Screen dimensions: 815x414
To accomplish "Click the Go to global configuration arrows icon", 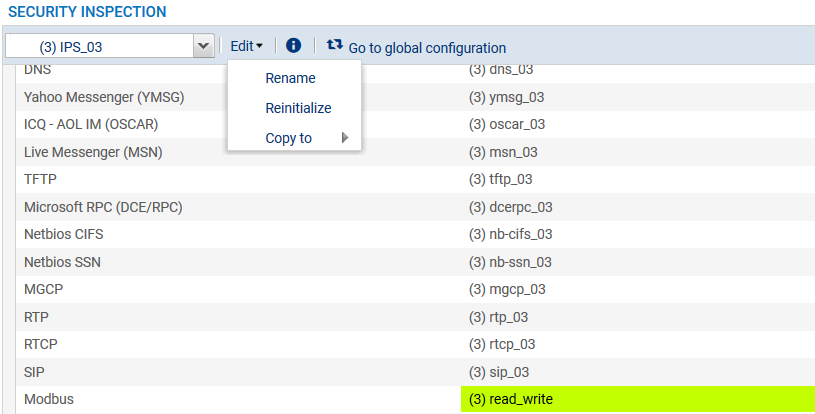I will (x=334, y=46).
